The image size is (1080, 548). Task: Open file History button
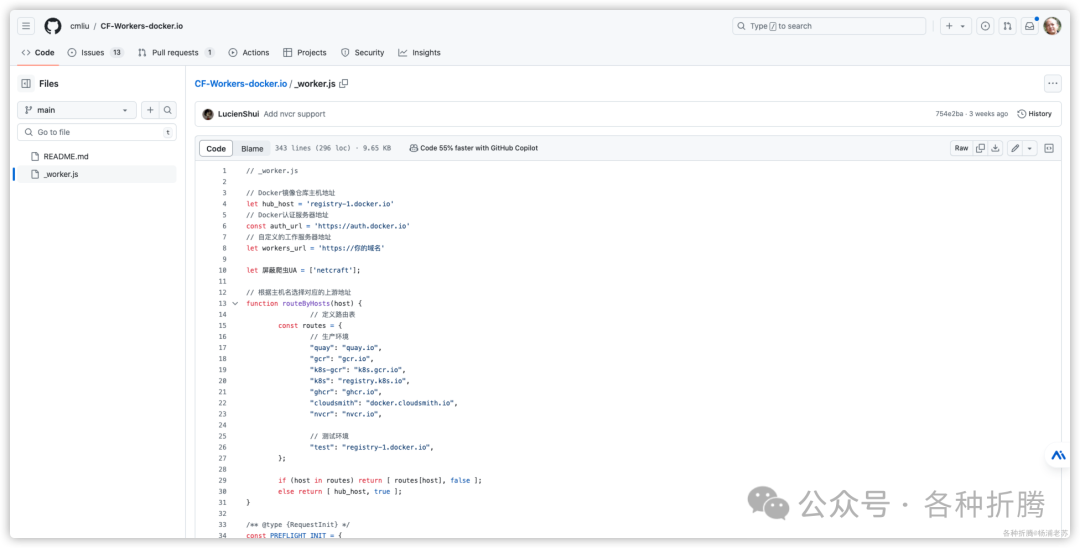click(x=1035, y=114)
